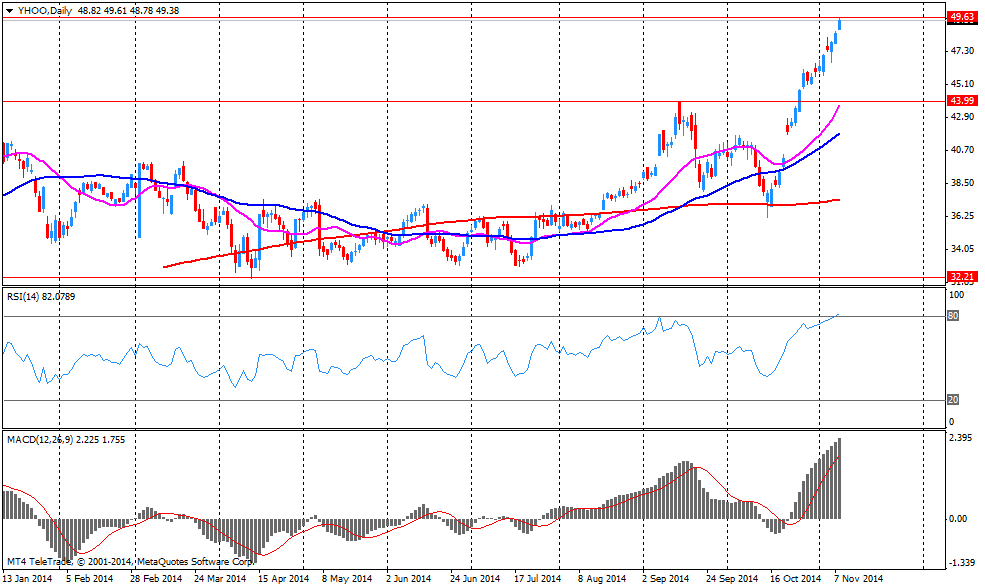
Task: Click the 36.25 value on price axis
Action: click(961, 216)
